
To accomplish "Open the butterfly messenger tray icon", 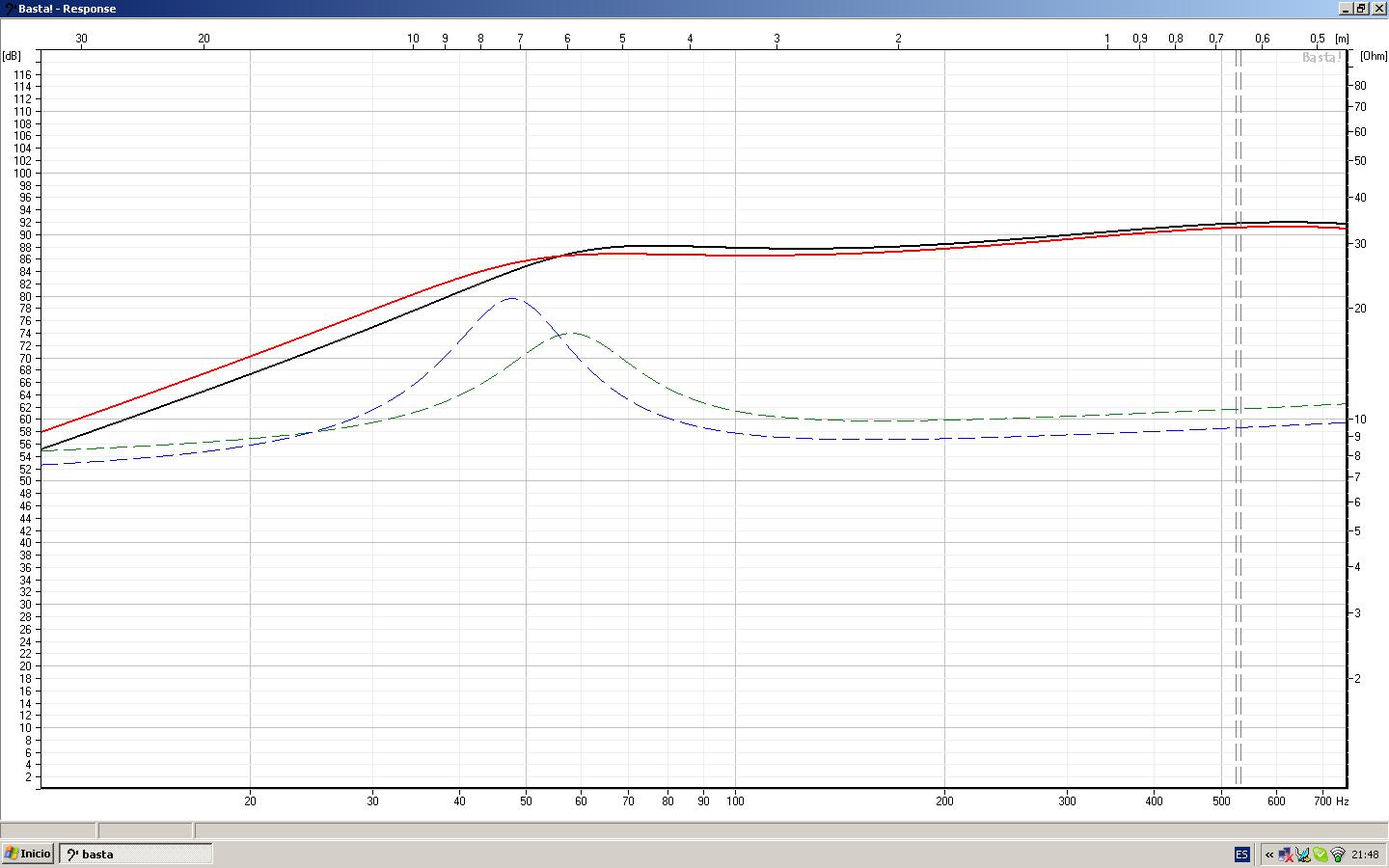I will coord(1303,854).
